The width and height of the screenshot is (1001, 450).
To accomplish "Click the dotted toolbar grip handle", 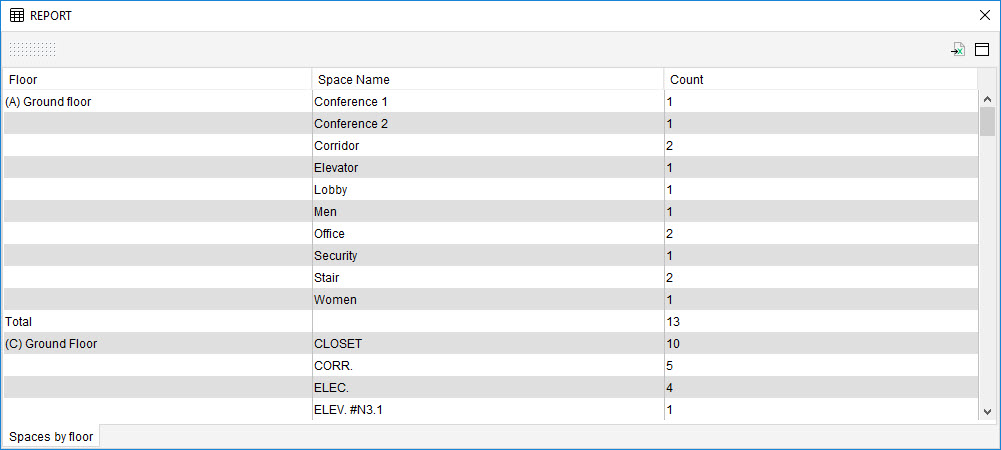I will tap(33, 50).
